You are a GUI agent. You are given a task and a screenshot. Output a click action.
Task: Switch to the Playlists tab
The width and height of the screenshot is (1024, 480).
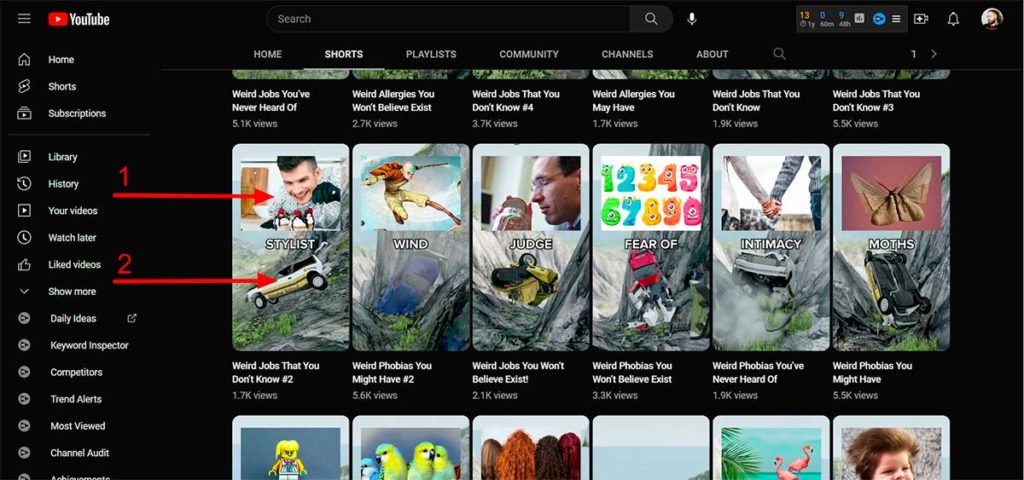(x=430, y=54)
